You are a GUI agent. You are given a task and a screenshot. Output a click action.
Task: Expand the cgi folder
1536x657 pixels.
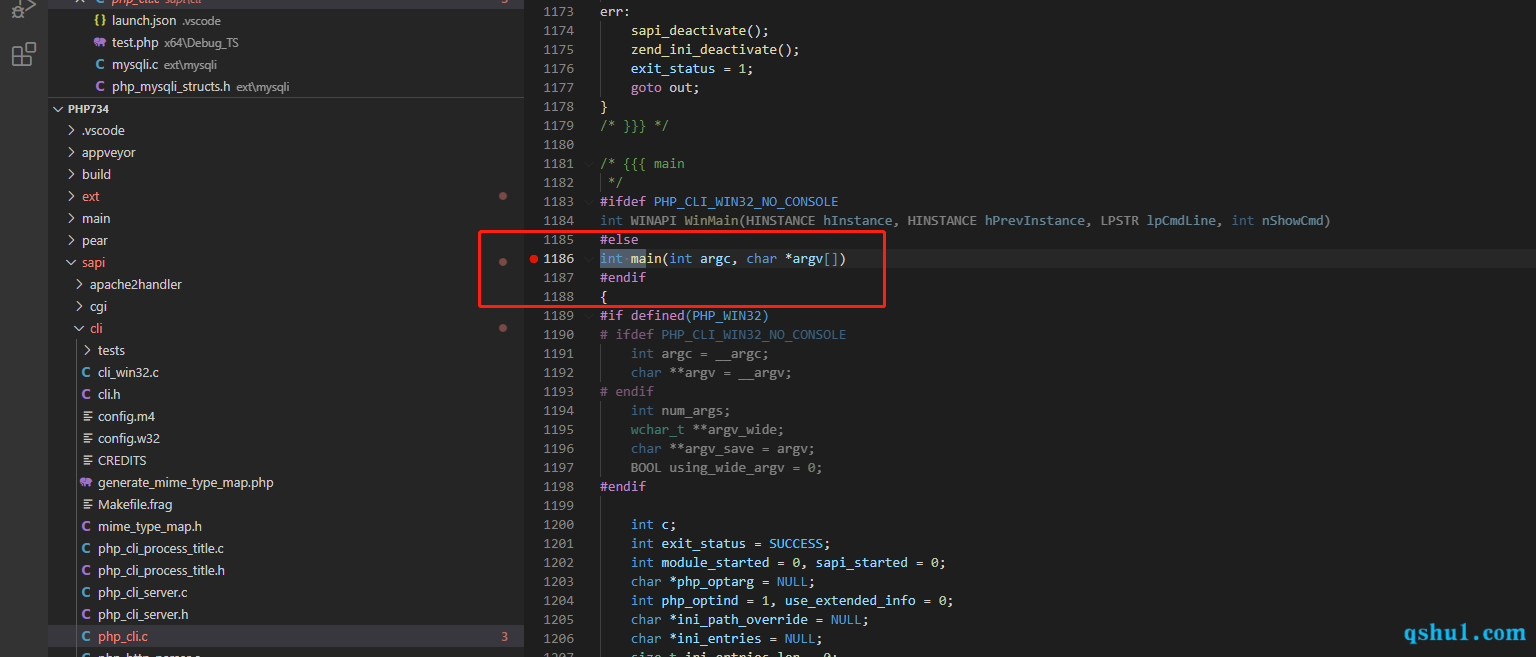coord(79,306)
